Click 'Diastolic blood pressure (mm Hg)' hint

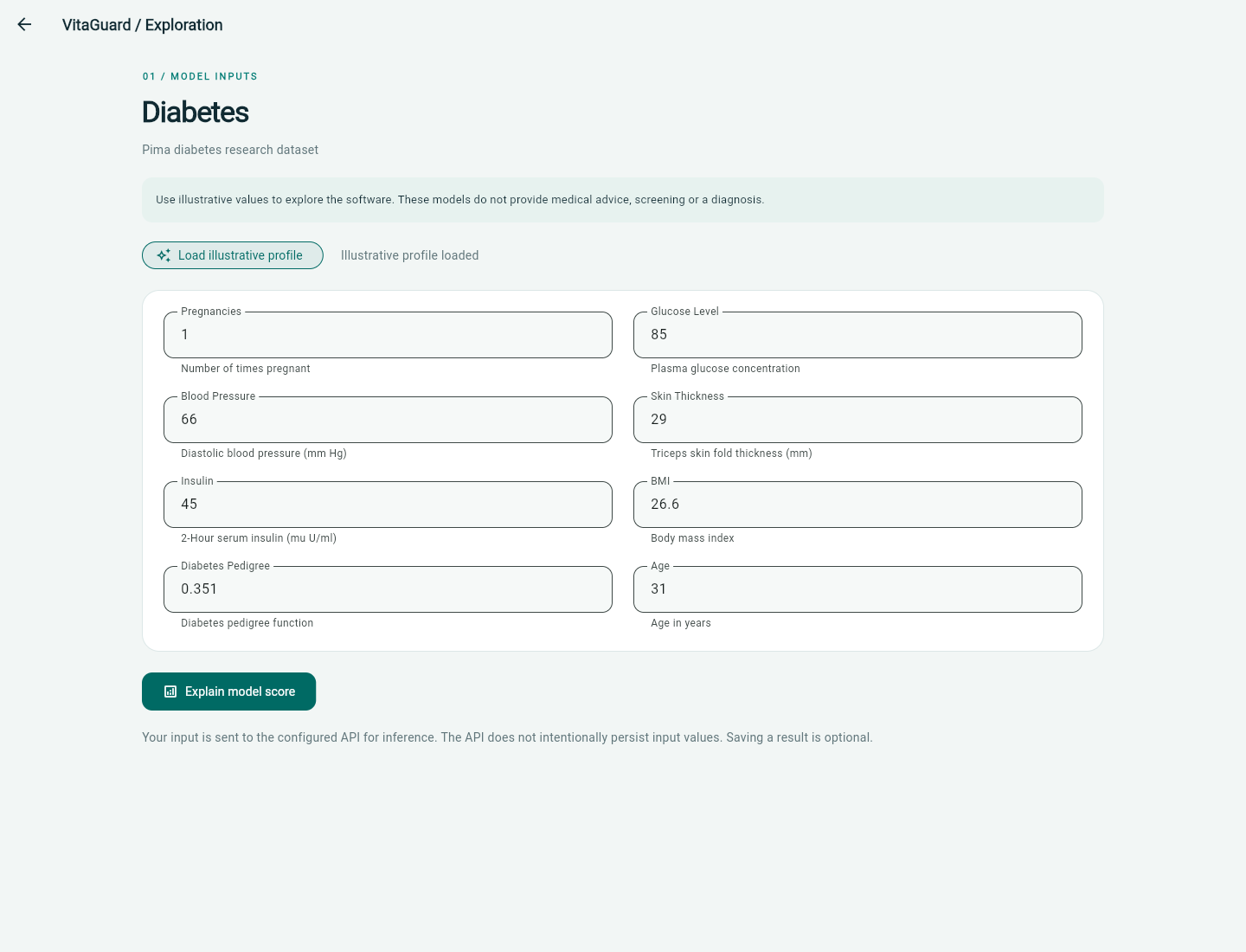(264, 453)
